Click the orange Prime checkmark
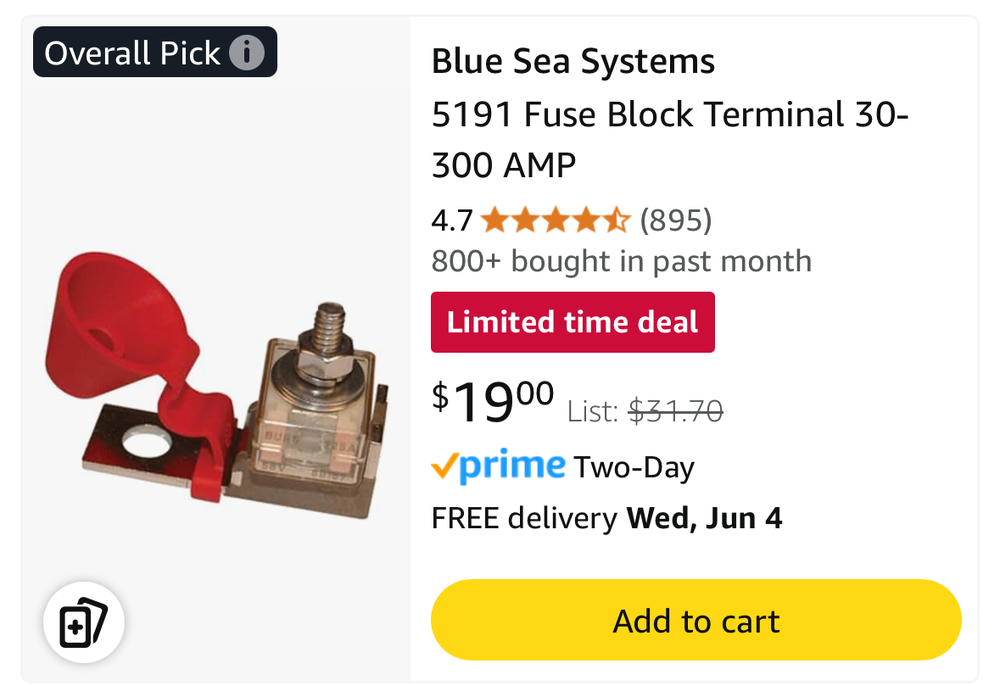 (x=444, y=467)
